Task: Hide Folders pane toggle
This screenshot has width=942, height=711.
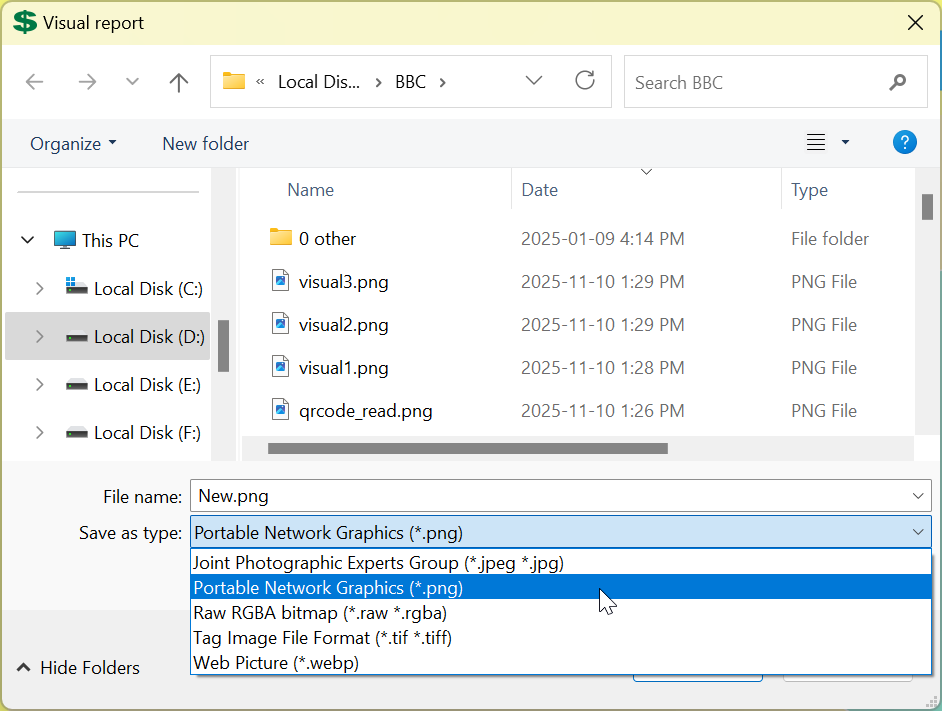Action: (x=78, y=668)
